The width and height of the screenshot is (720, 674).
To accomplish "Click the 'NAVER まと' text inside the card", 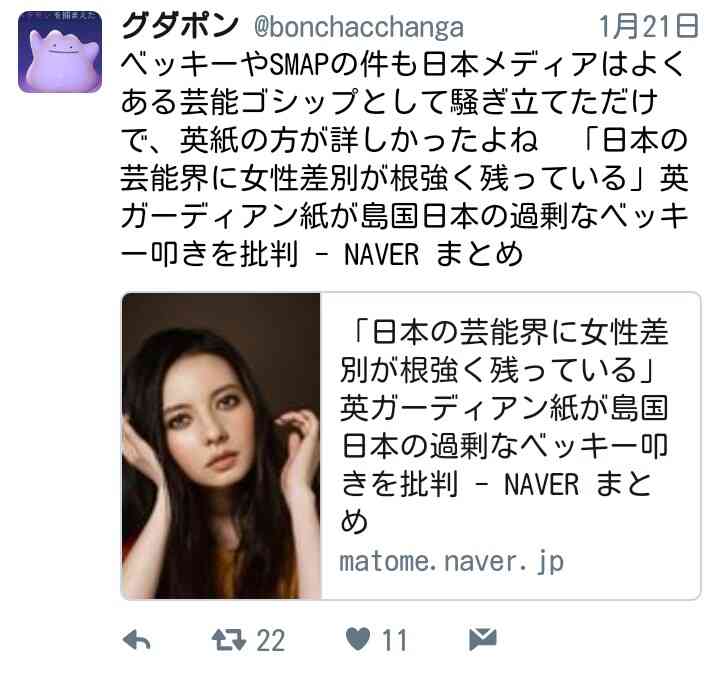I will (x=578, y=484).
